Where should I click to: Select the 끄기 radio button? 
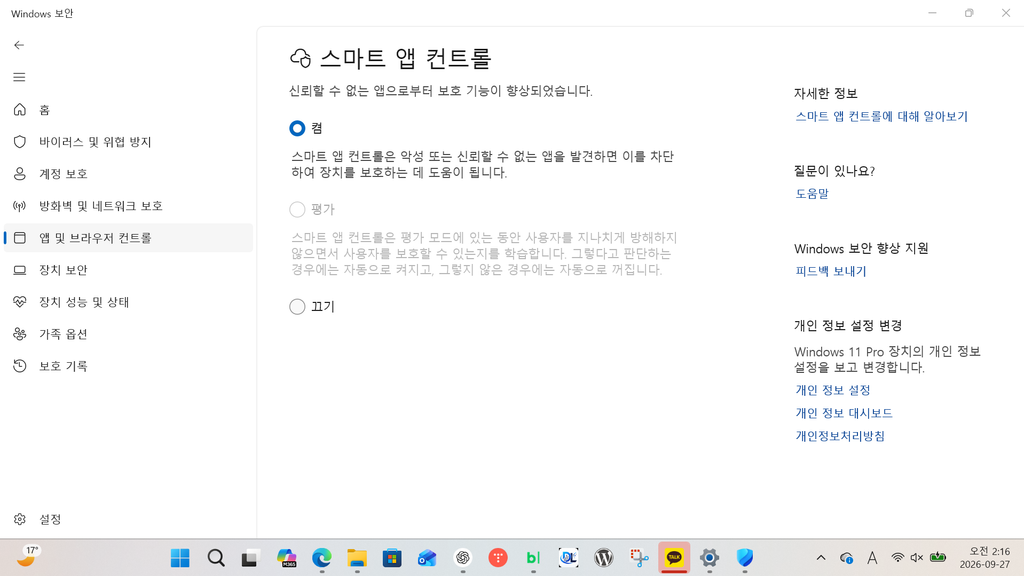[297, 306]
